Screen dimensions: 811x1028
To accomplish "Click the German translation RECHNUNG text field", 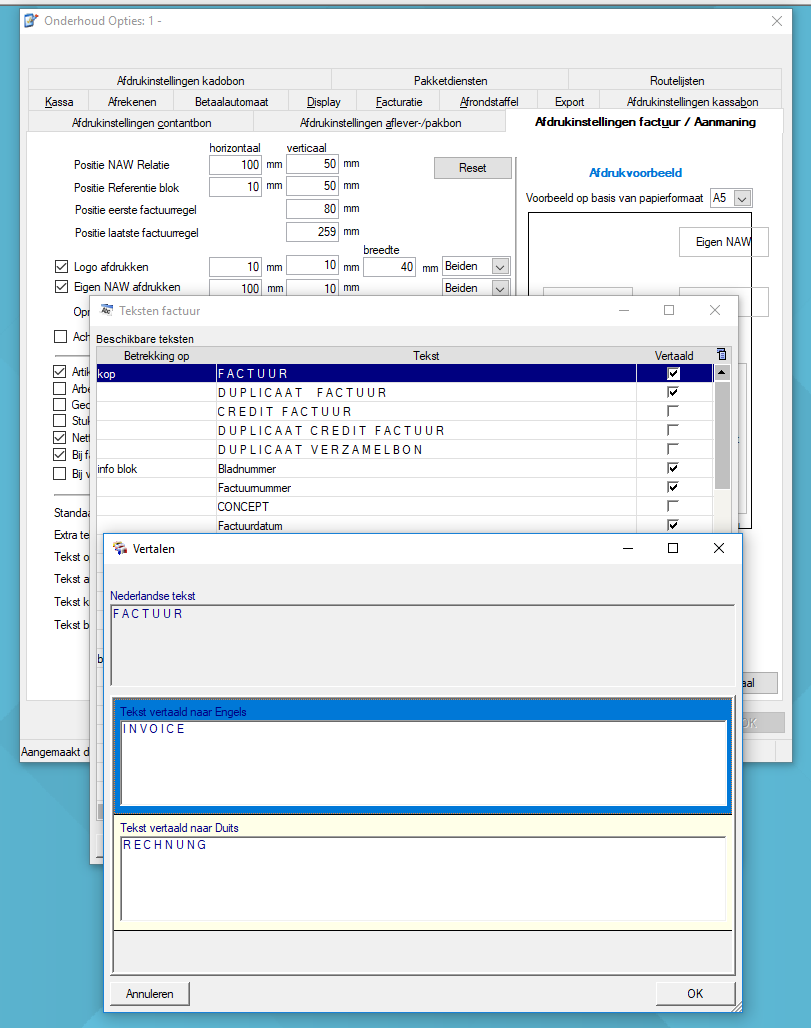I will [x=424, y=879].
